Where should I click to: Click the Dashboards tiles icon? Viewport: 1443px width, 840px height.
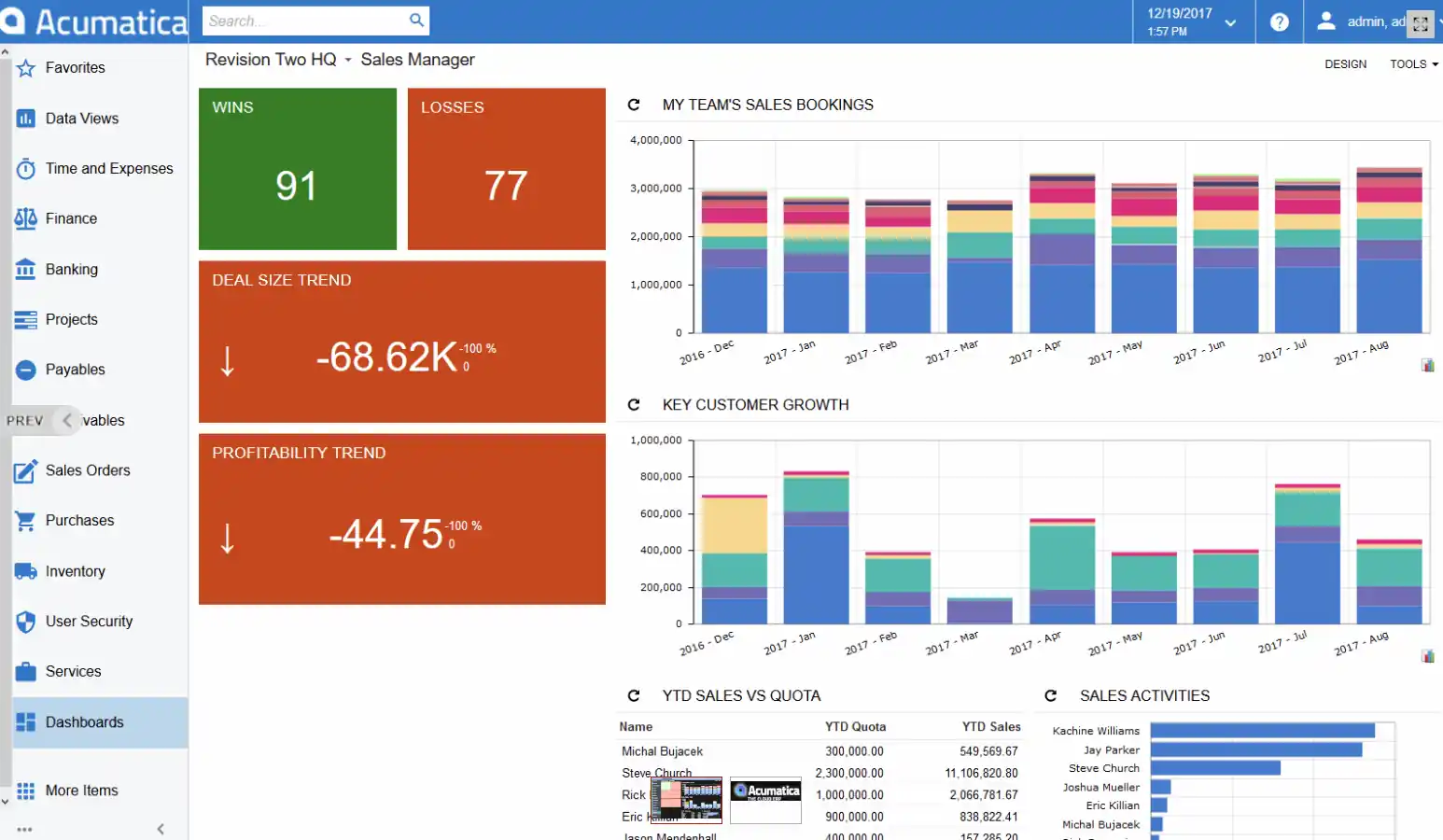click(26, 722)
